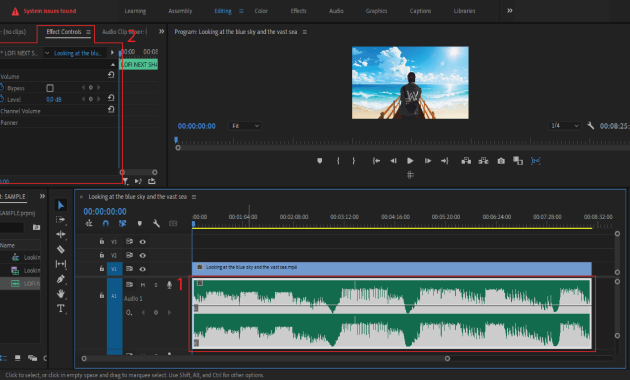Open Effect Controls panel menu
The width and height of the screenshot is (630, 380).
(x=88, y=32)
